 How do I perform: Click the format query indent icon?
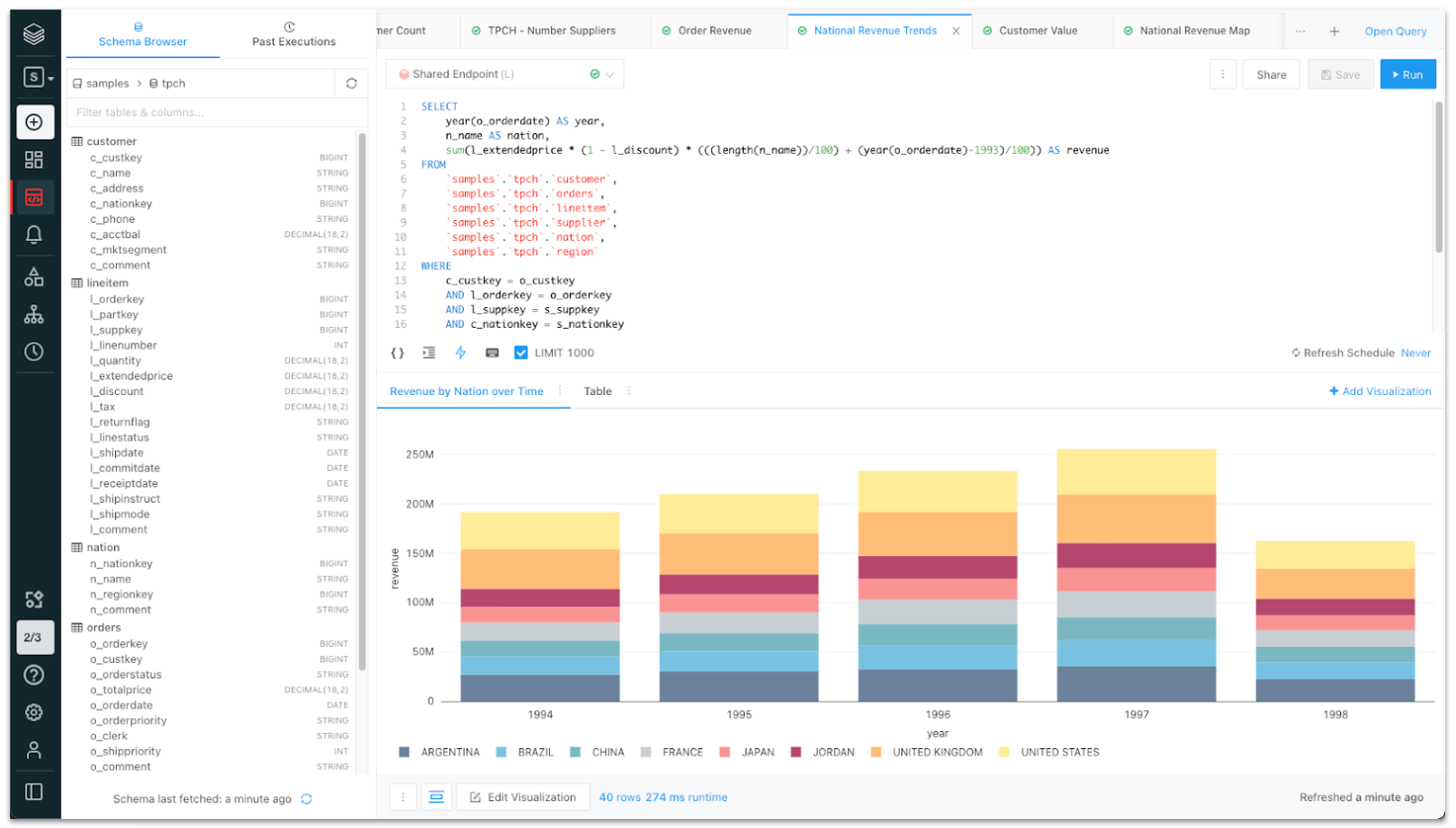point(429,353)
